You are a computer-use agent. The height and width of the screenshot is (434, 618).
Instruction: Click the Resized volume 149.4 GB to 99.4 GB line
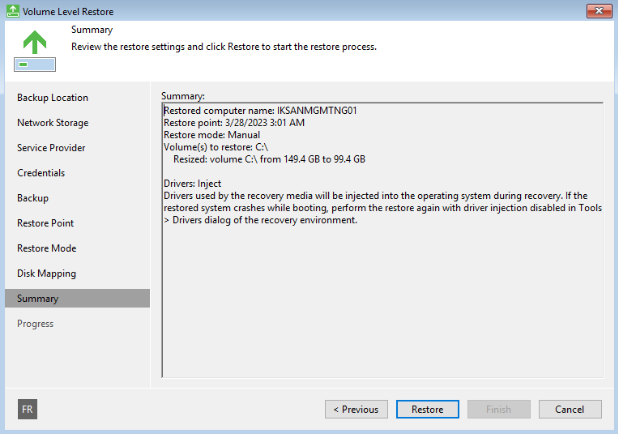[x=269, y=159]
